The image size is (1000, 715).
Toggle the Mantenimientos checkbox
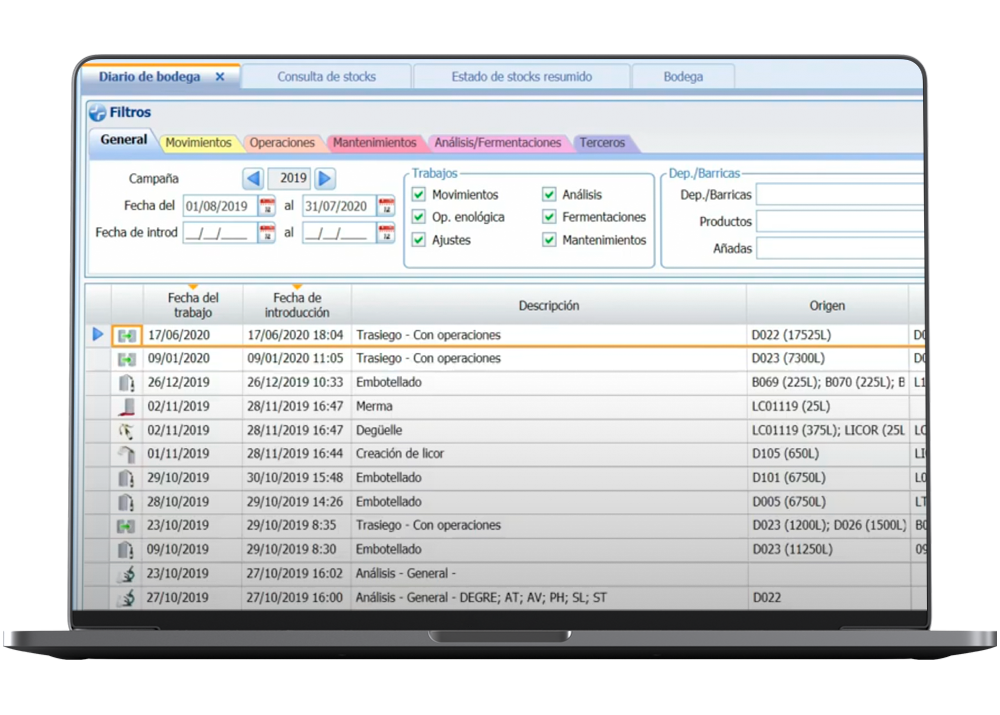point(548,240)
